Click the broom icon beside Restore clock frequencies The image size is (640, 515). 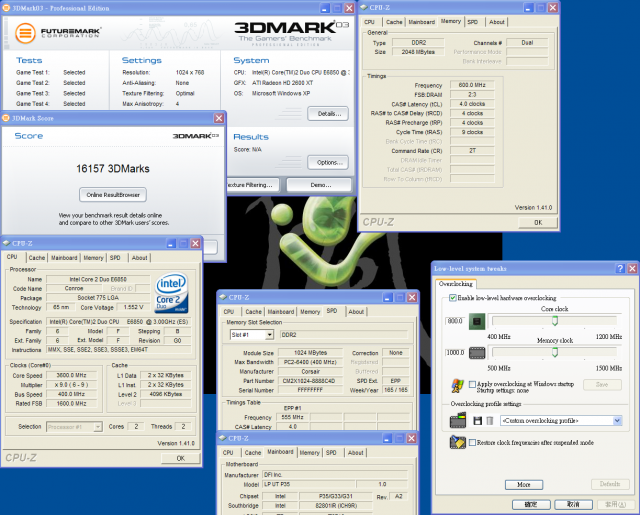pyautogui.click(x=458, y=442)
